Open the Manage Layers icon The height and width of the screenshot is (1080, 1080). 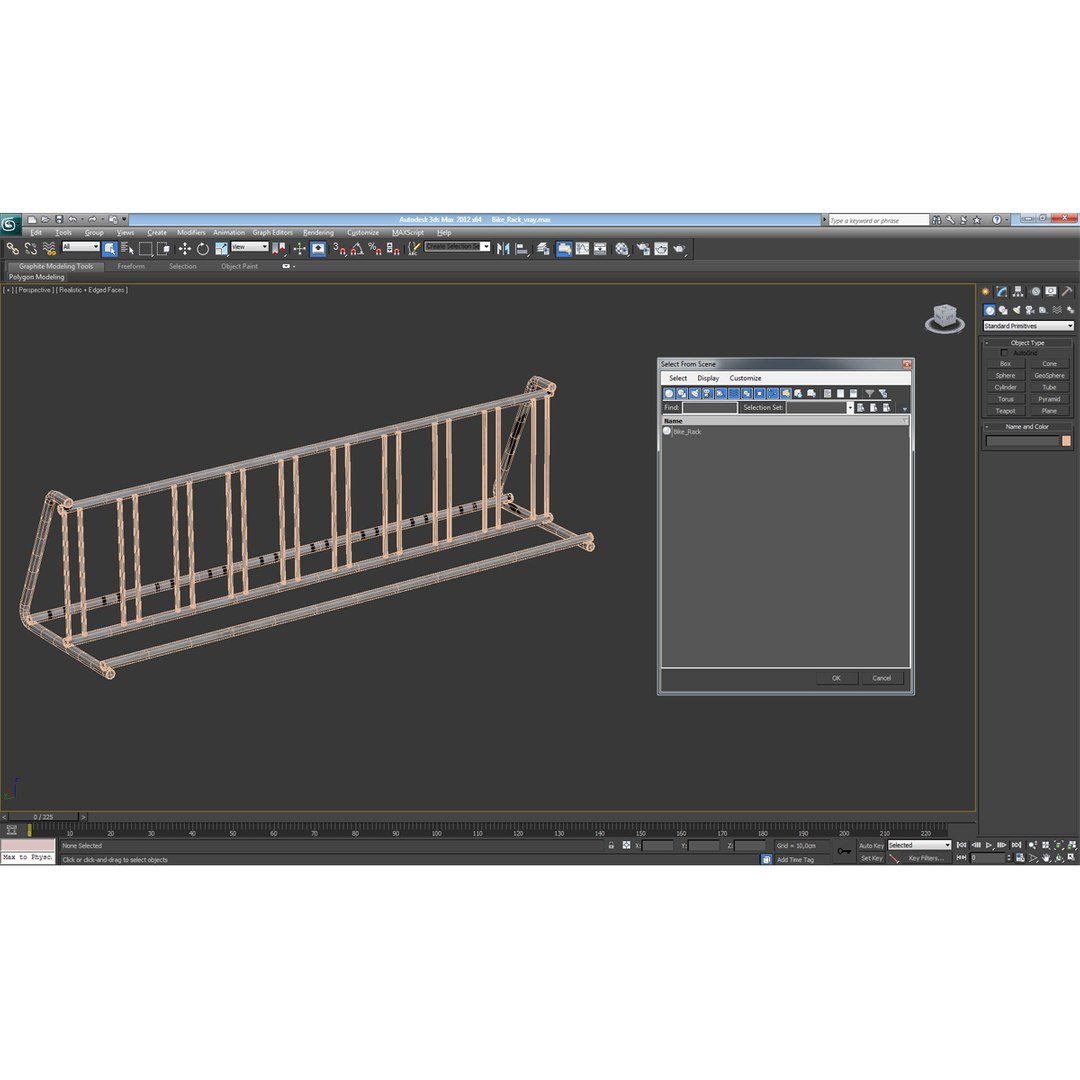(x=544, y=249)
